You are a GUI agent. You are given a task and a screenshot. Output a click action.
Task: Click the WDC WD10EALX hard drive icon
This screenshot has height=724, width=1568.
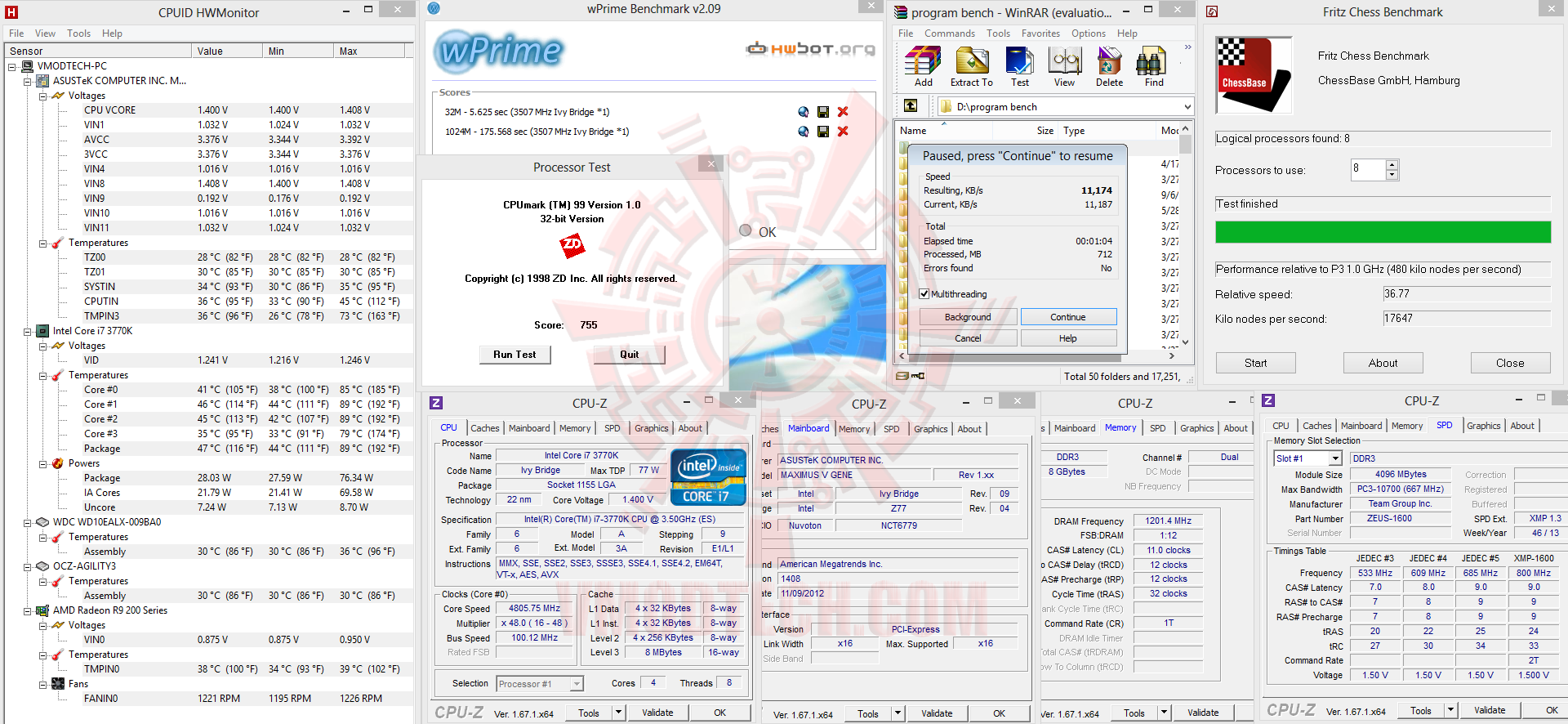(43, 522)
